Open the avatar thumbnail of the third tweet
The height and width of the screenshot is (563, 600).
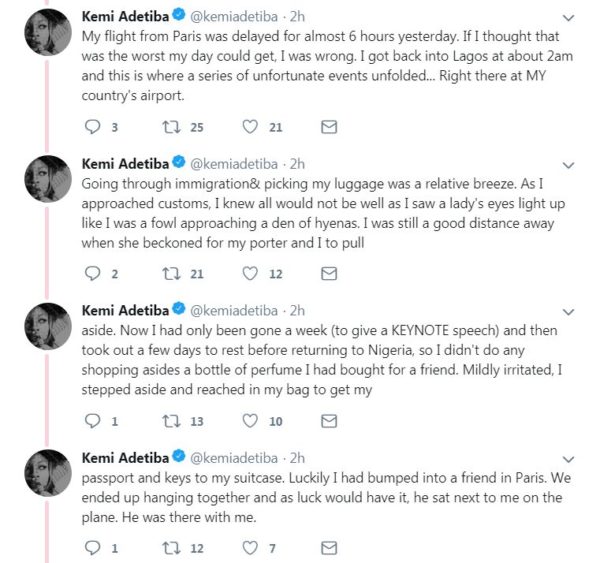click(x=48, y=326)
